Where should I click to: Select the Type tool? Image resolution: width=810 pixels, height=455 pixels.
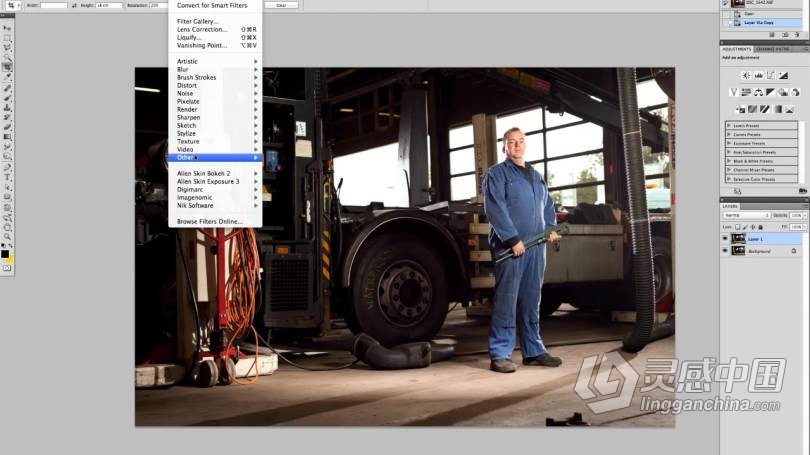[x=7, y=177]
